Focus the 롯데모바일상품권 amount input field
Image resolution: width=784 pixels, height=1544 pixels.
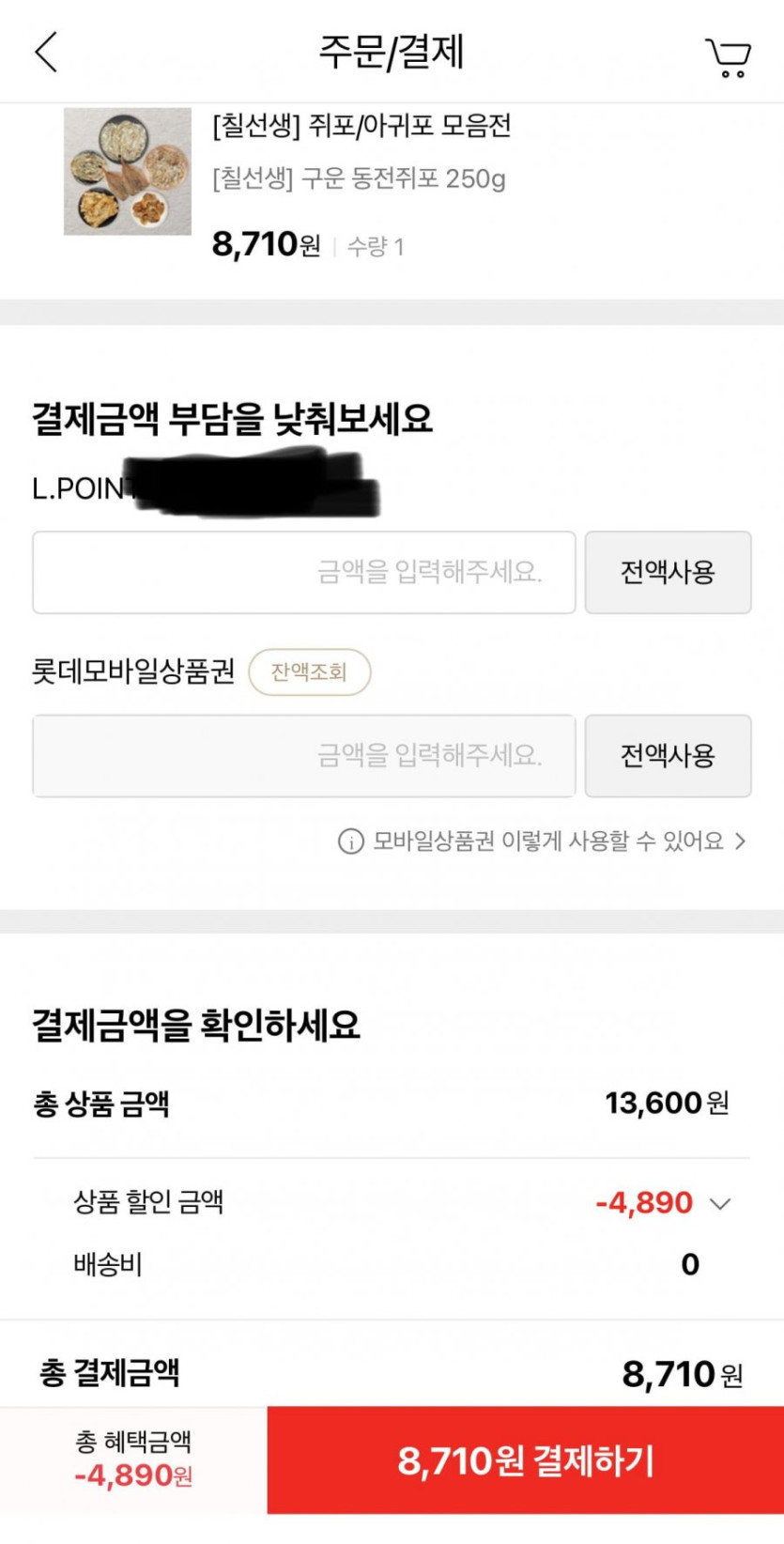point(303,756)
